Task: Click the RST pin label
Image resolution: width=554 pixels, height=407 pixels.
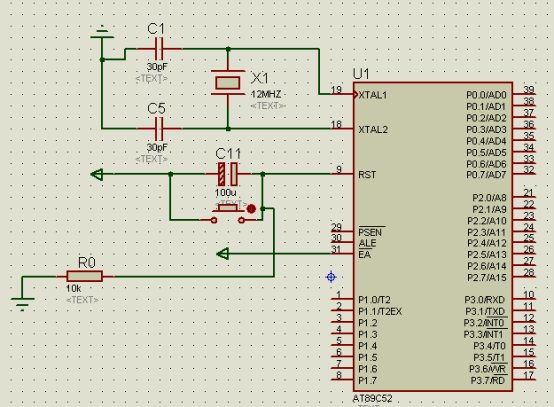Action: (367, 175)
